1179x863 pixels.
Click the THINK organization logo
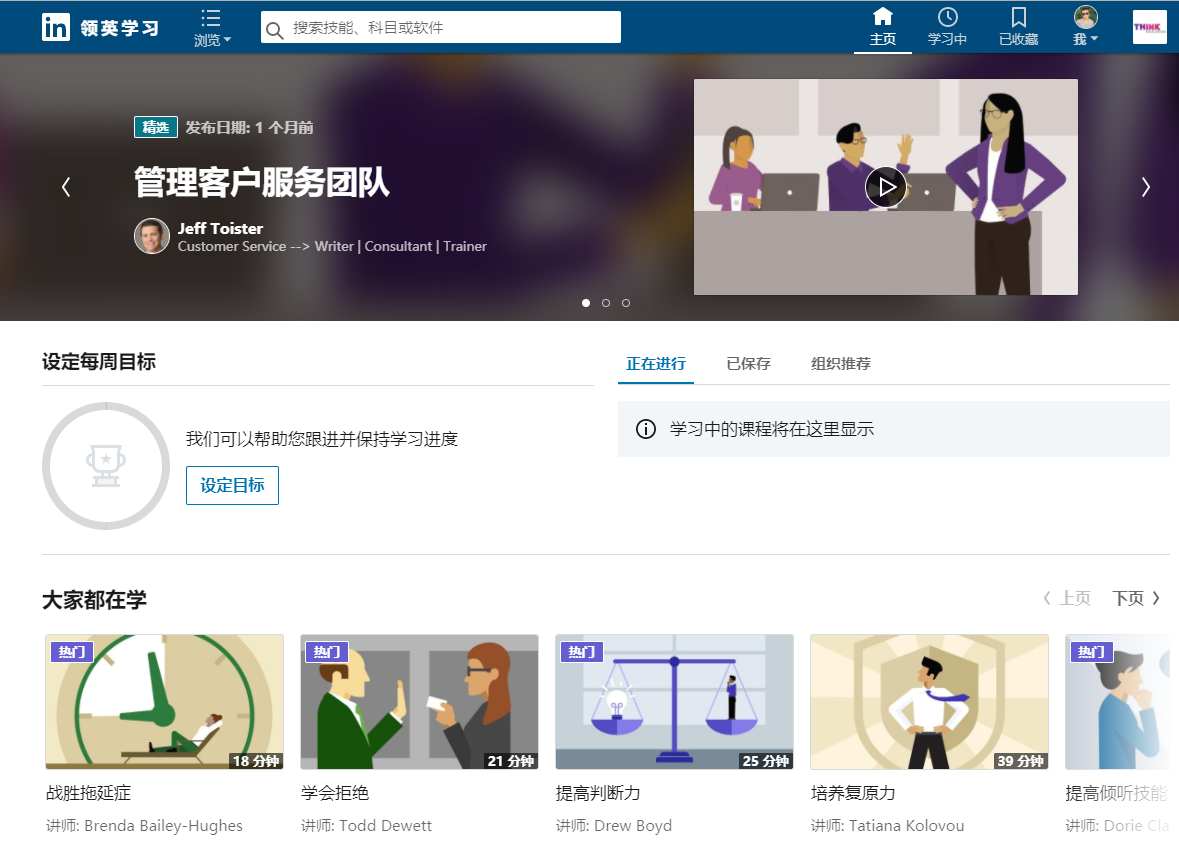[x=1150, y=27]
